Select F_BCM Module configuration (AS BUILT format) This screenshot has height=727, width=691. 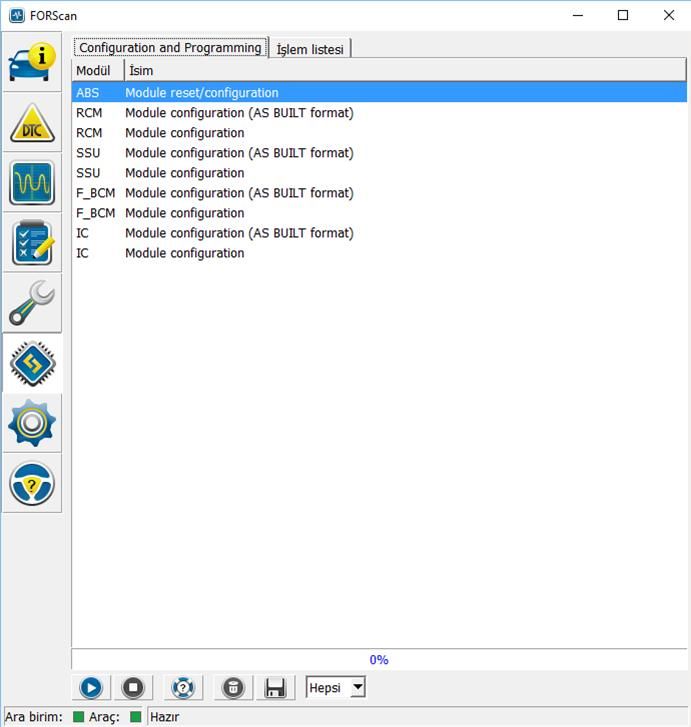[x=379, y=192]
